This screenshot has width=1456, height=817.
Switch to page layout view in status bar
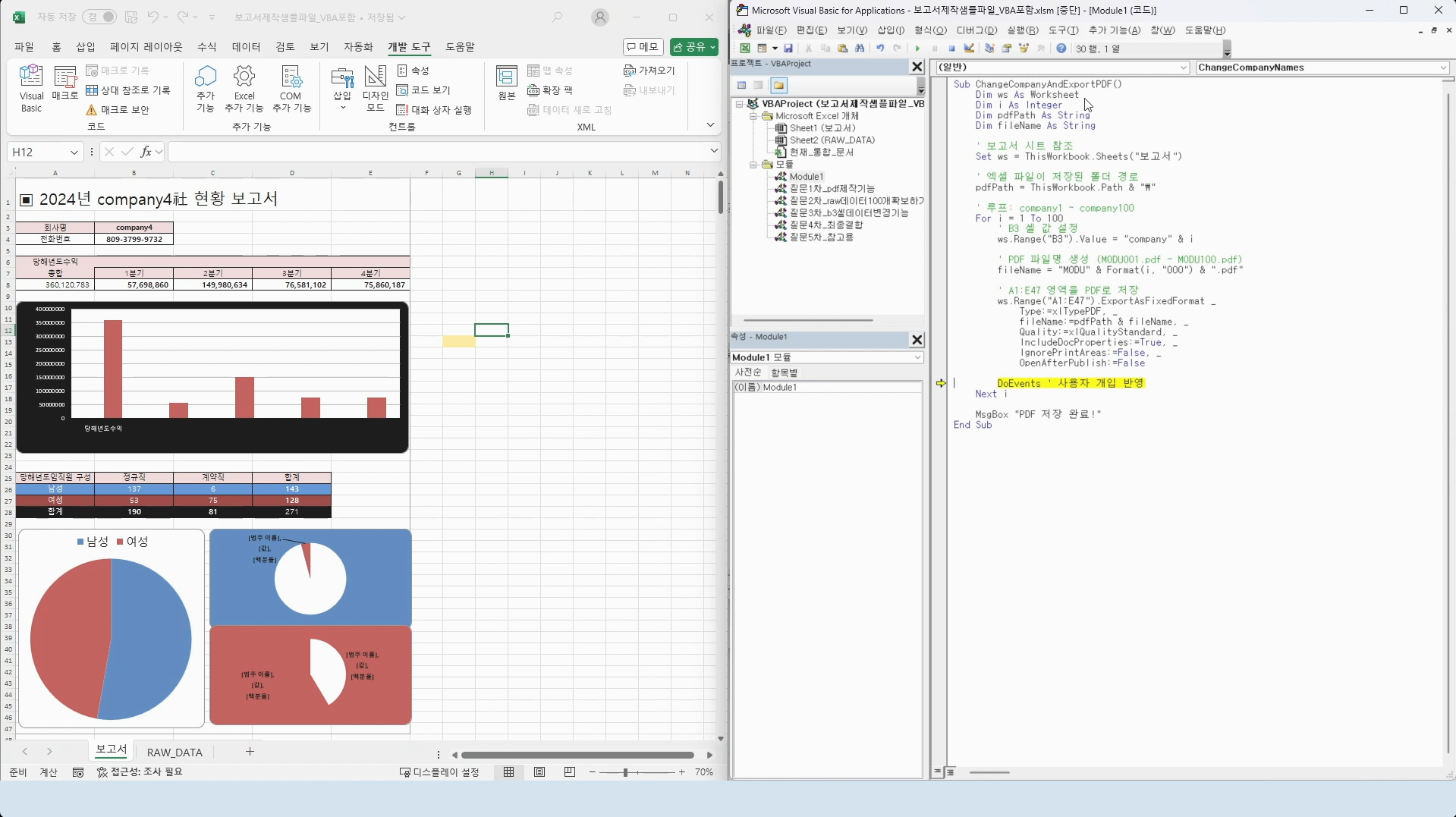[539, 772]
